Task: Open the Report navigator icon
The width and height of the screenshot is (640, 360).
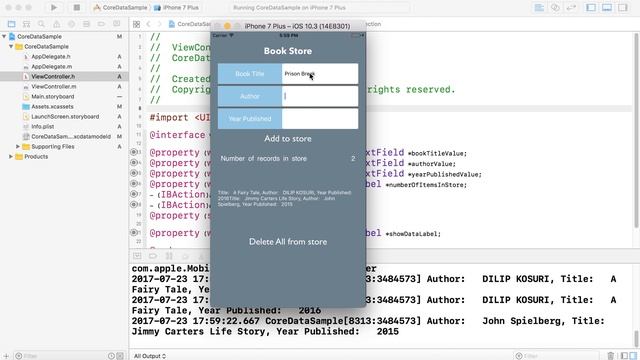Action: coord(116,24)
